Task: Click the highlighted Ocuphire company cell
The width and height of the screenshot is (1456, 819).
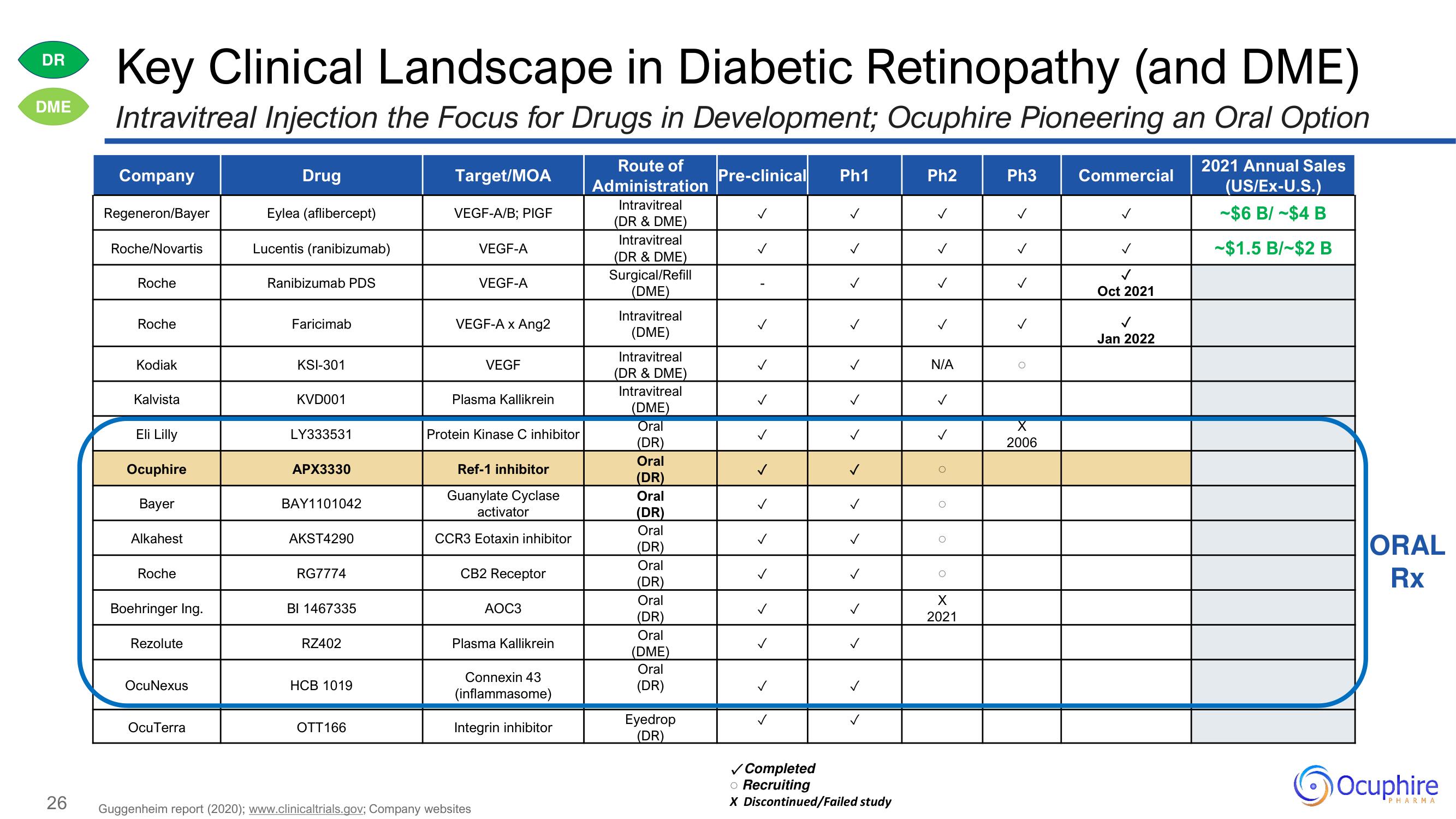Action: (157, 469)
